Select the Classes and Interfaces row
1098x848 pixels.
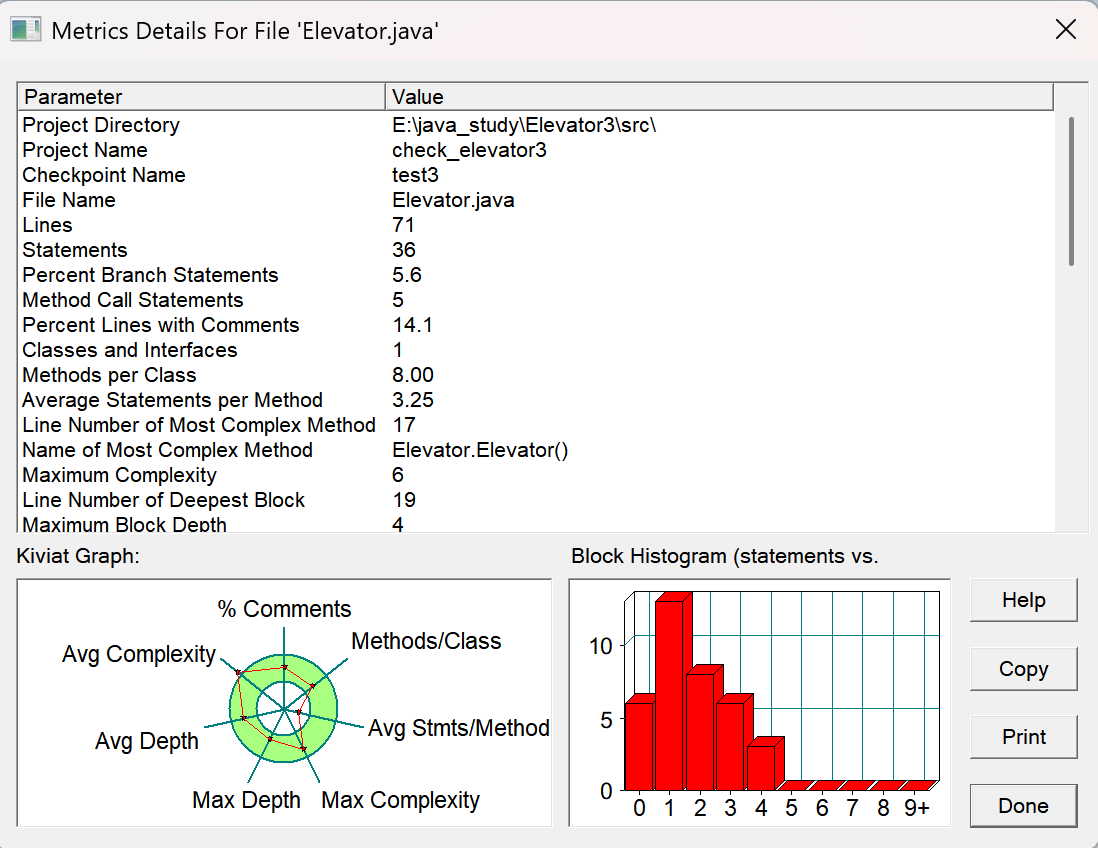point(536,350)
